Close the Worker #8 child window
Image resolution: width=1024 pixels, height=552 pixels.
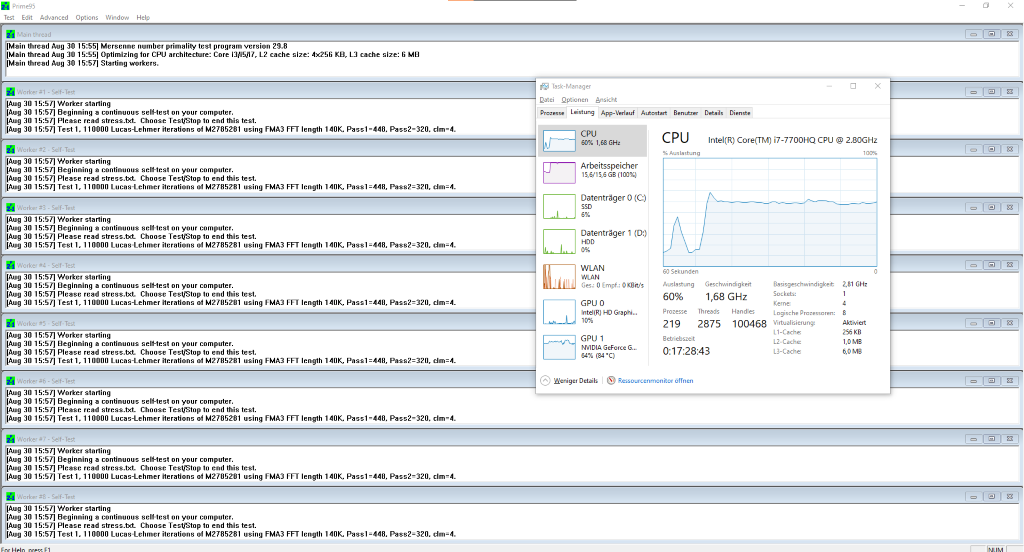(x=1010, y=496)
